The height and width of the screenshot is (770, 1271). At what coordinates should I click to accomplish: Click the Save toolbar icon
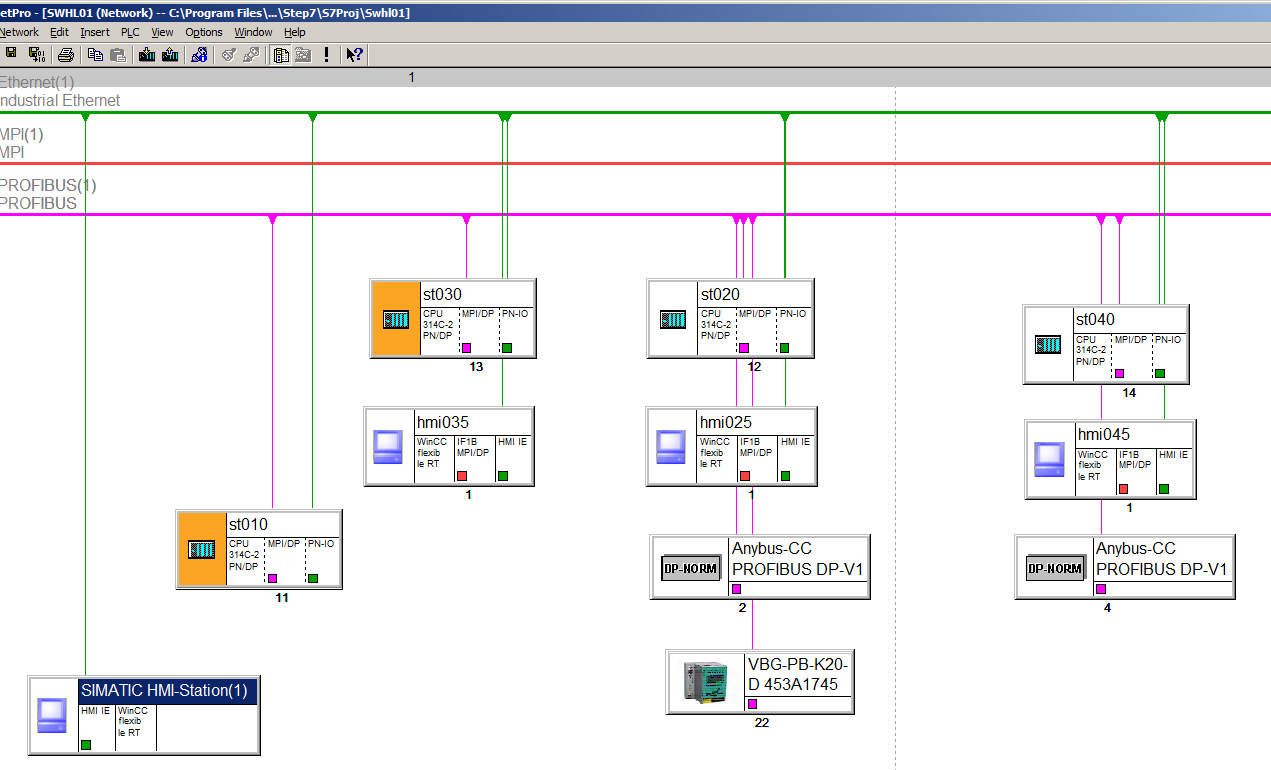tap(11, 54)
